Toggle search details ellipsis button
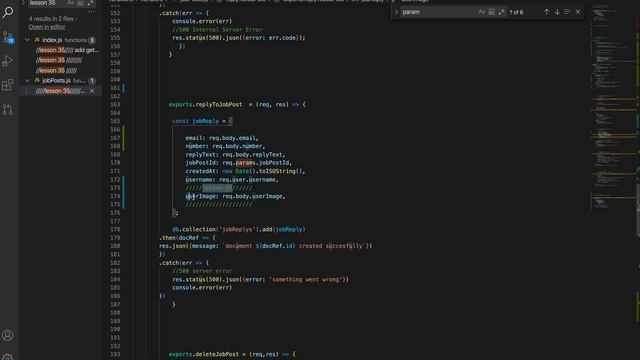 91,12
